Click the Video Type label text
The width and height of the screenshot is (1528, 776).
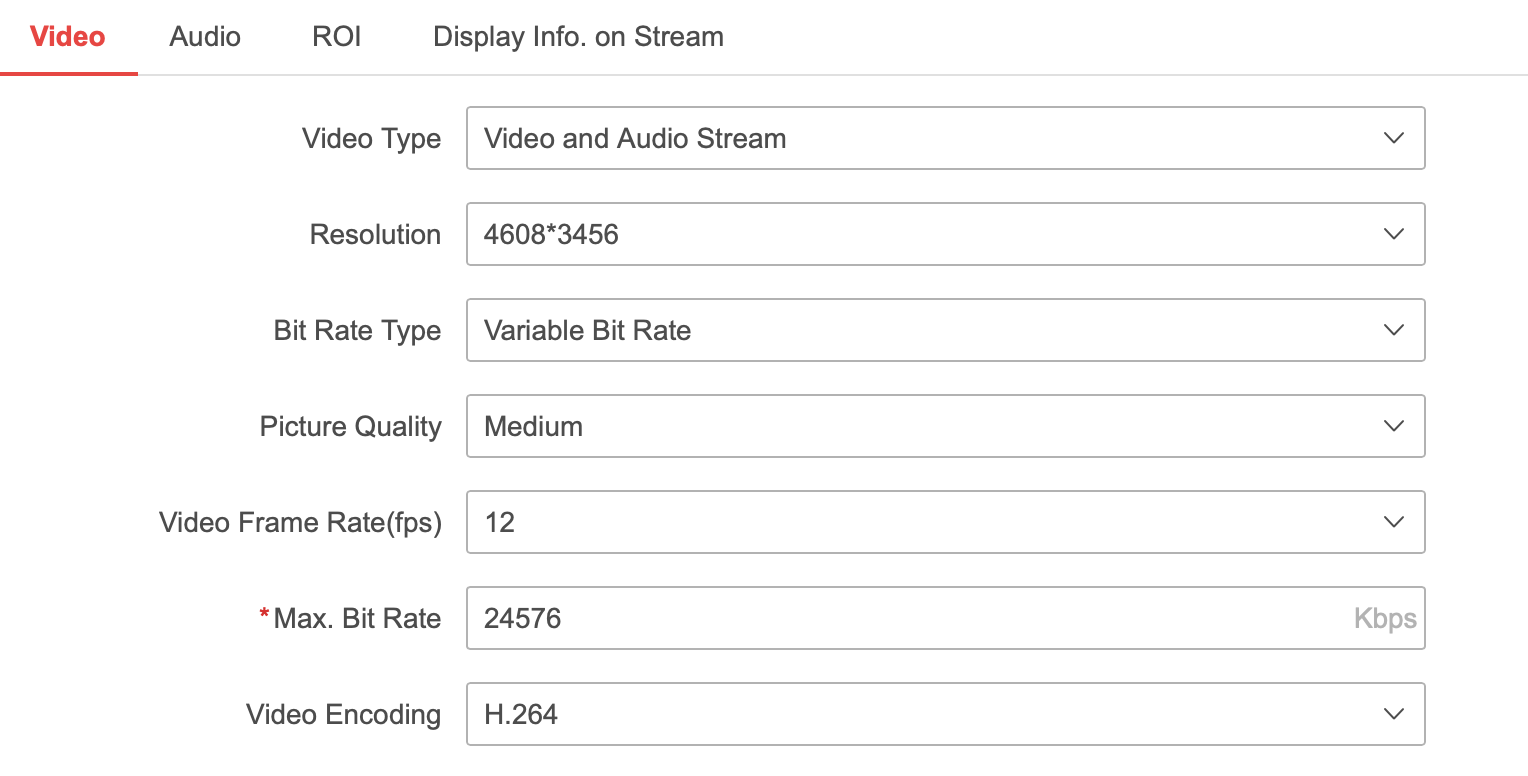371,138
